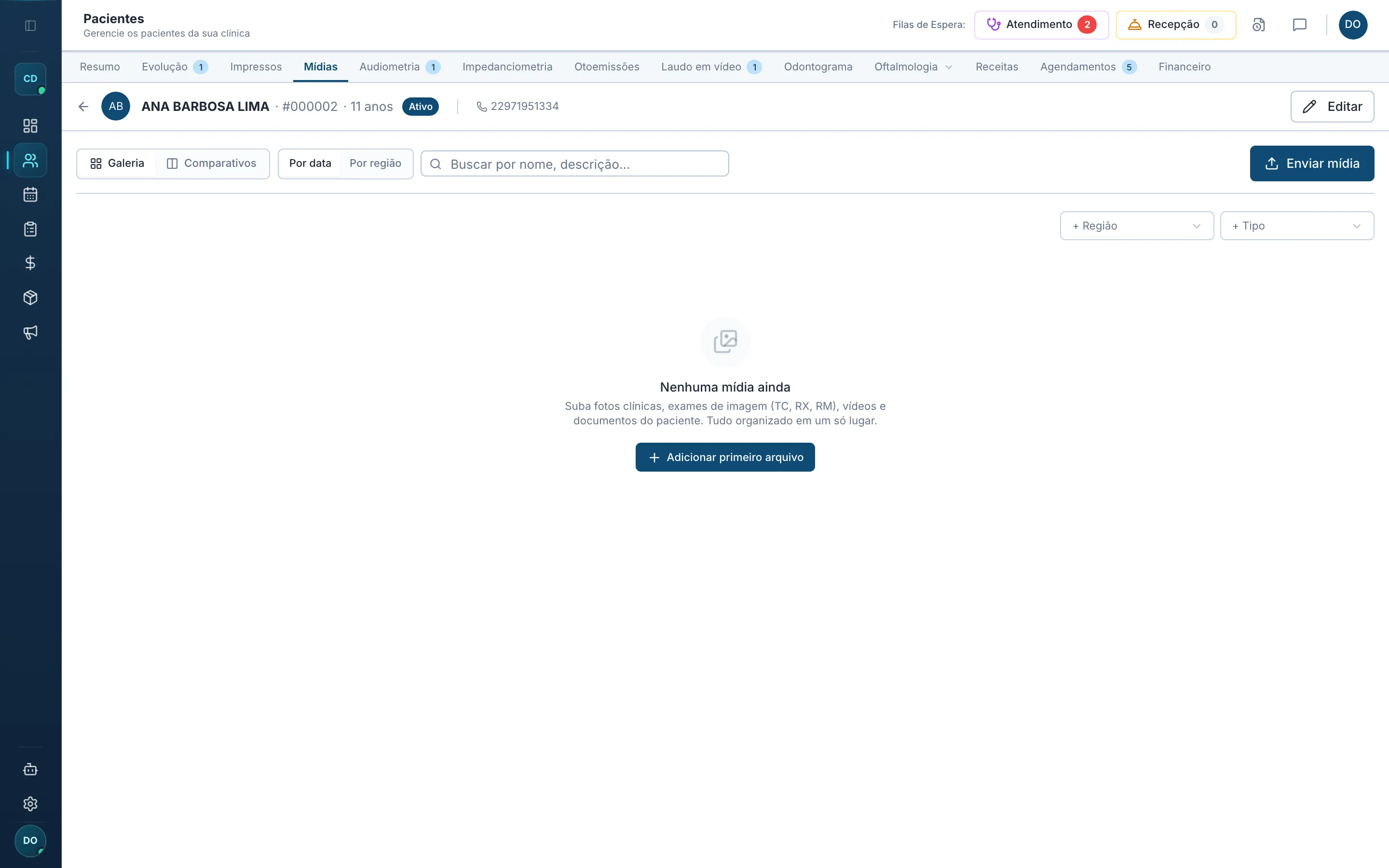Open the package box icon in sidebar
1389x868 pixels.
[30, 298]
